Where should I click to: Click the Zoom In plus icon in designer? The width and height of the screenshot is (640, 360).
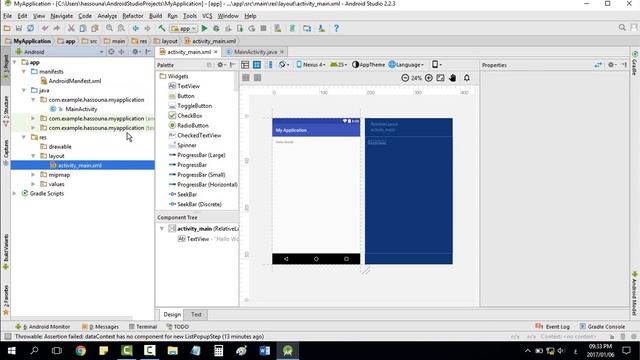tap(429, 78)
